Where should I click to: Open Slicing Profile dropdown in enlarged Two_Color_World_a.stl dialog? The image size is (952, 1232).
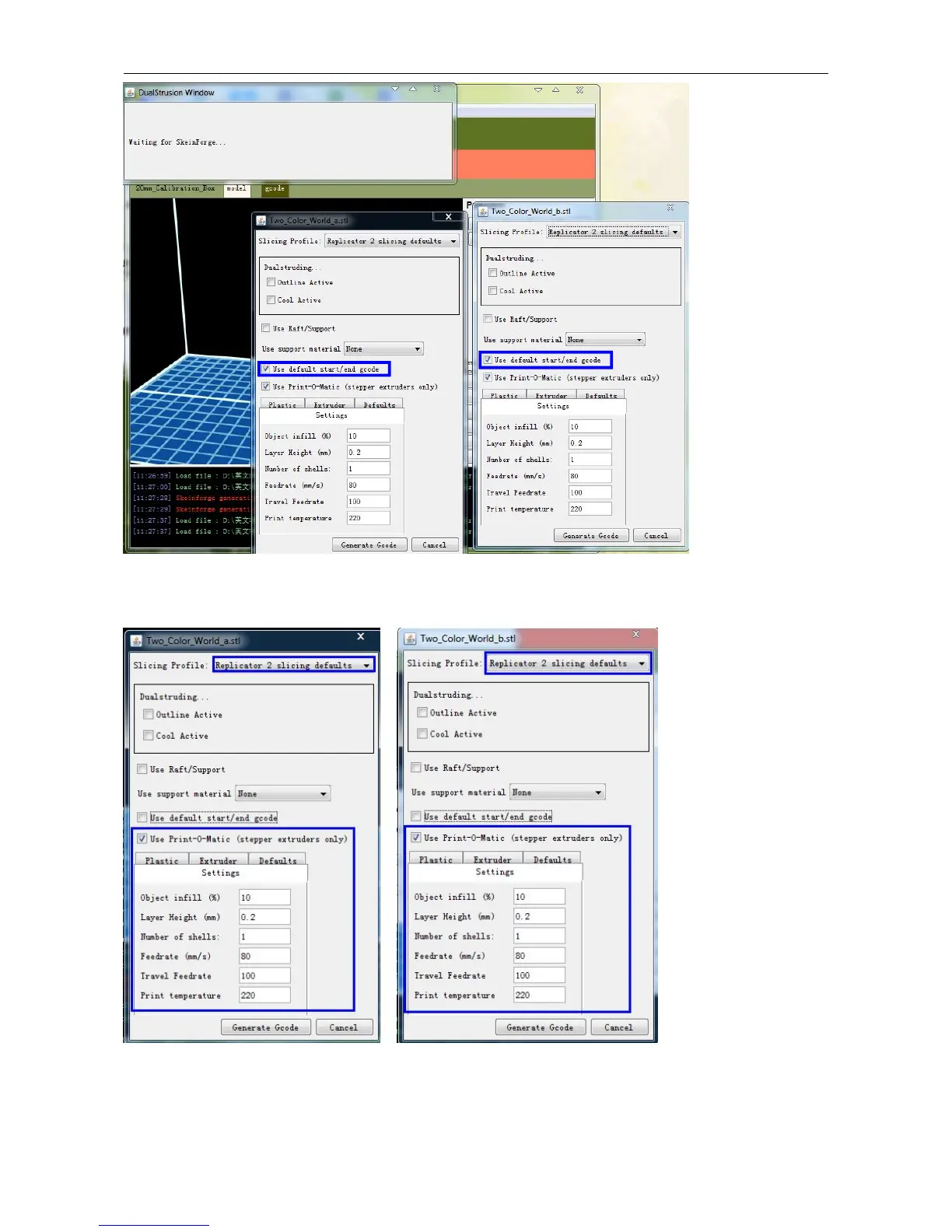point(294,665)
